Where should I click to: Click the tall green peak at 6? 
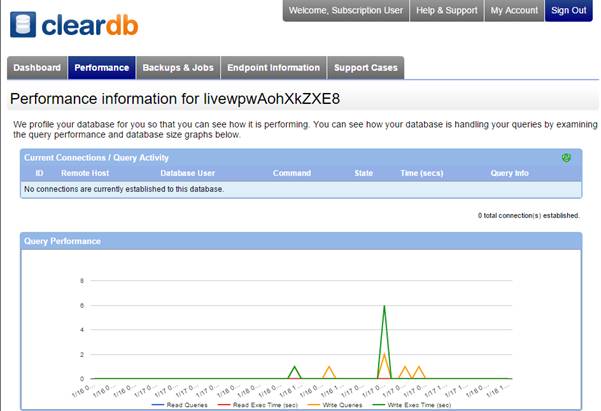(x=384, y=306)
